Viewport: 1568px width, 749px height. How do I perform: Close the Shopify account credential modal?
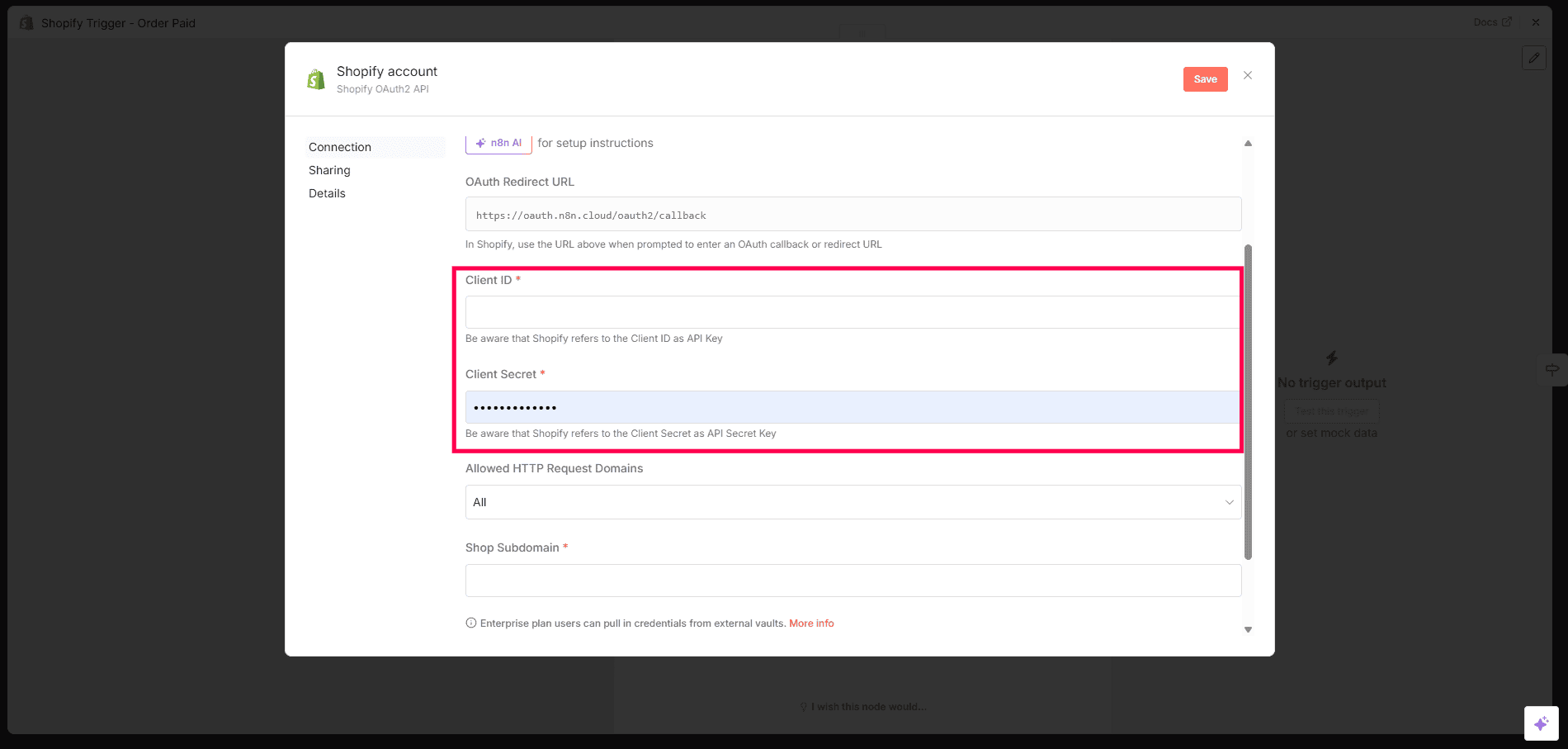coord(1247,76)
